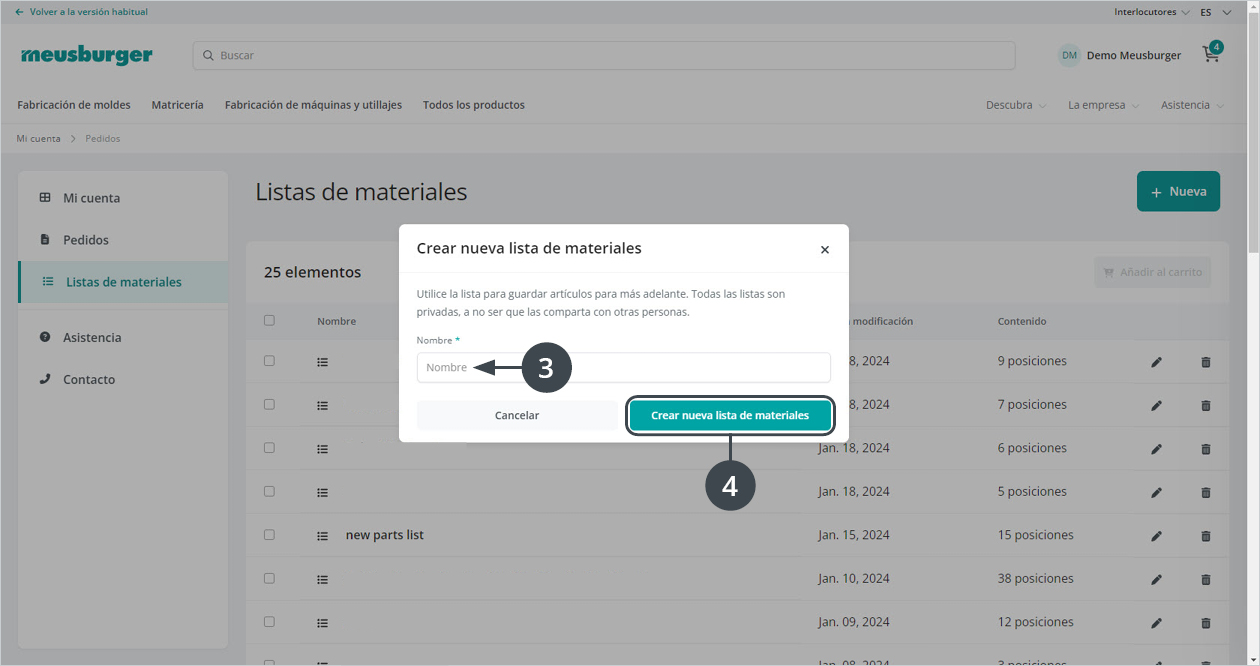Check the box for new parts list
The width and height of the screenshot is (1260, 666).
[x=269, y=535]
